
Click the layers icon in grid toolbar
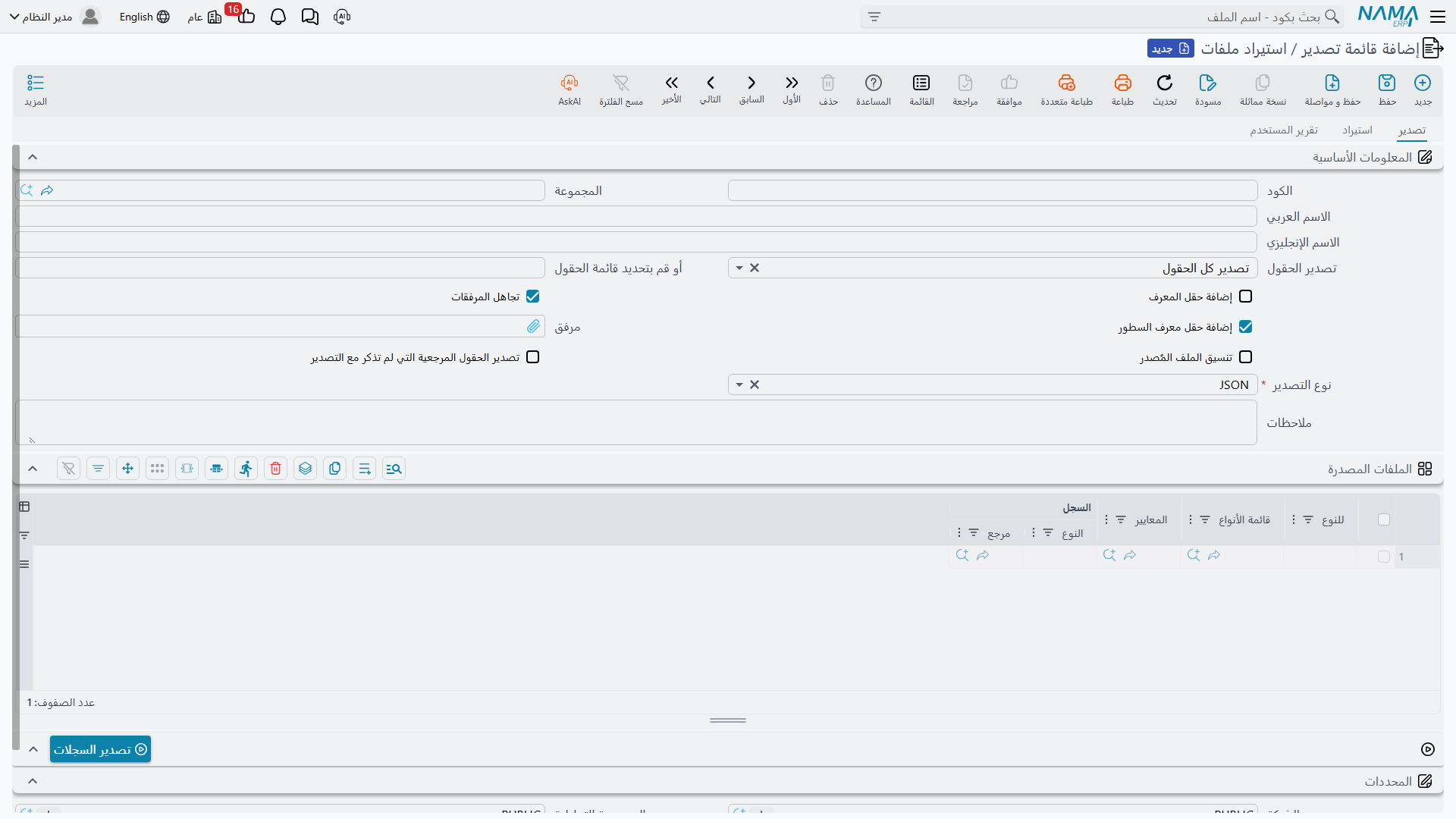click(306, 469)
